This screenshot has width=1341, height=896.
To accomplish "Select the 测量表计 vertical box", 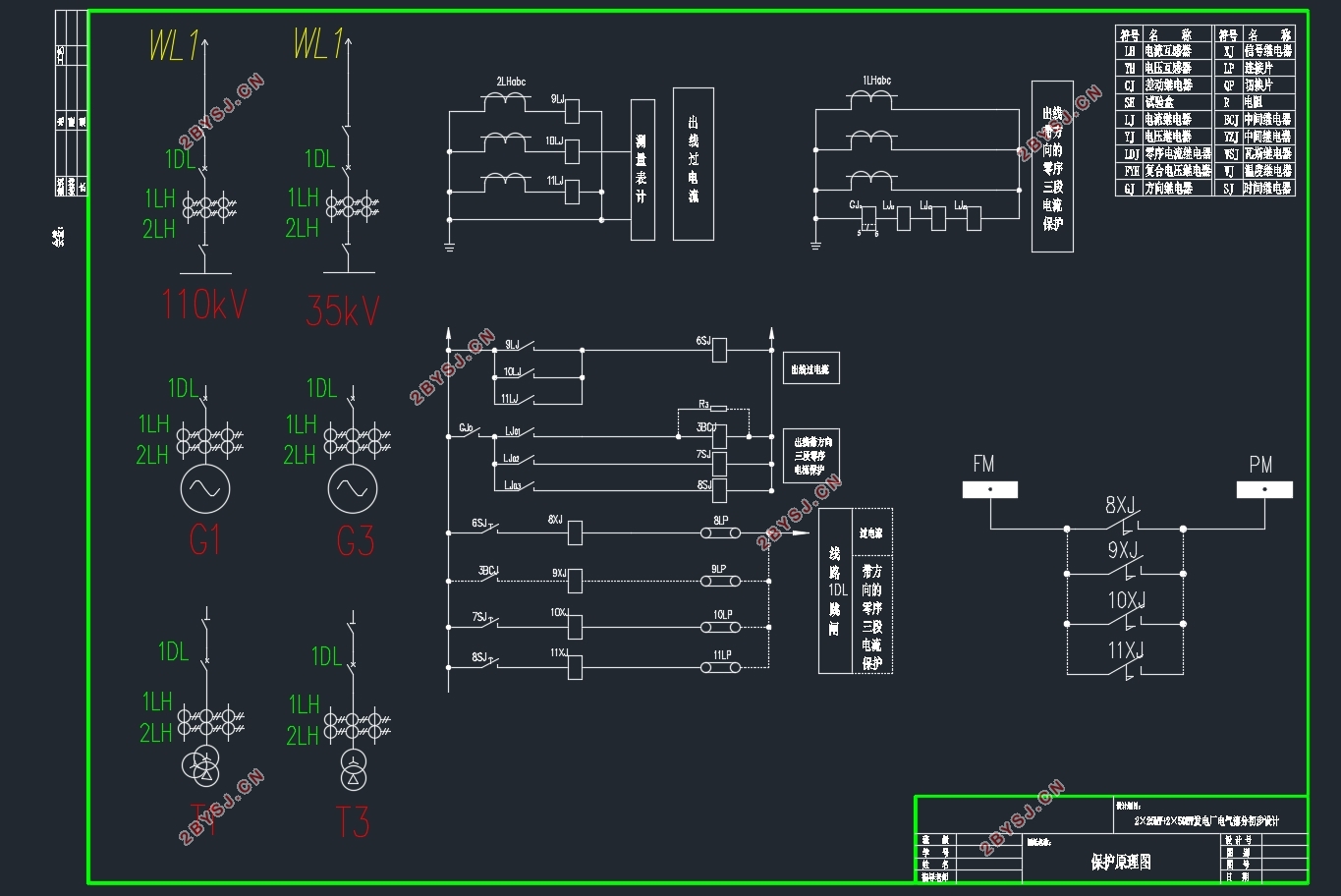I will (643, 170).
